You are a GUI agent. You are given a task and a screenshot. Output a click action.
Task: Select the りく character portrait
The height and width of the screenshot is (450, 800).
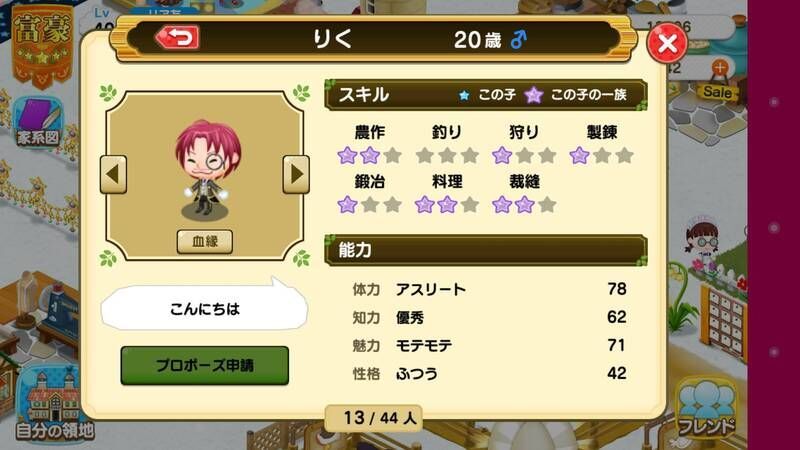click(x=205, y=169)
